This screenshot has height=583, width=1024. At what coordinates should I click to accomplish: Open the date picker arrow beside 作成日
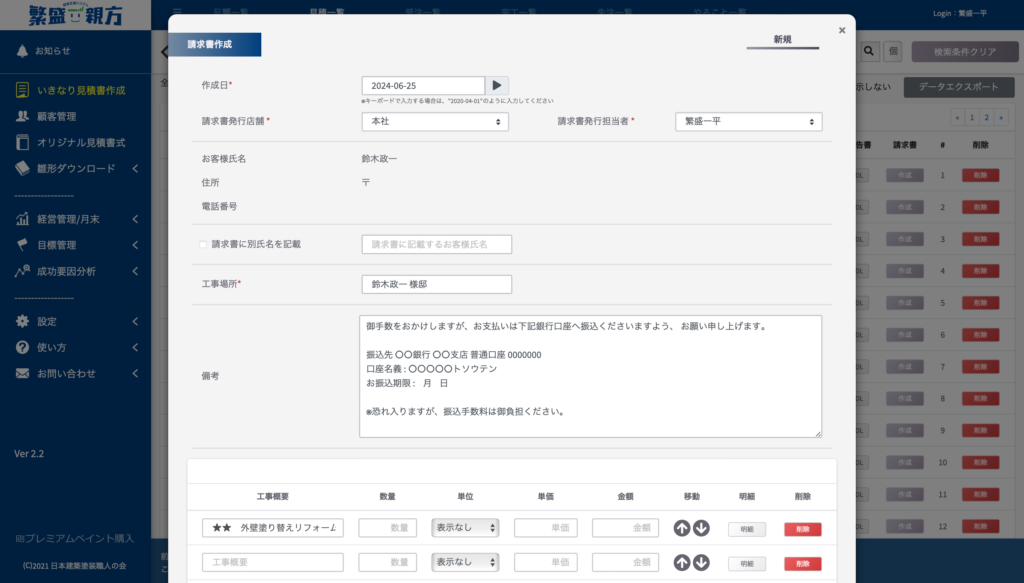(497, 86)
